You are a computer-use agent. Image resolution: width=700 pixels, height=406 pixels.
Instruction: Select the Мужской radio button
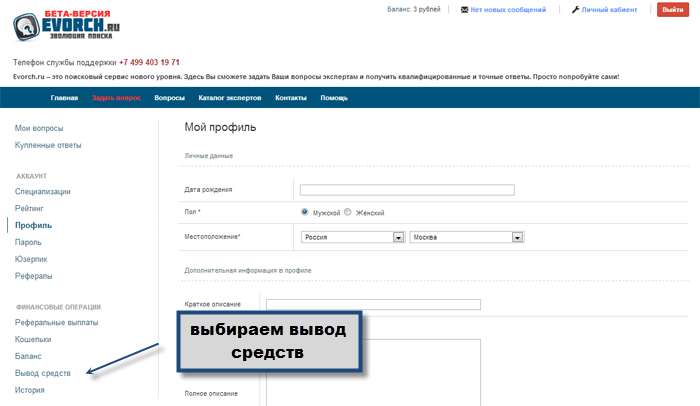[x=305, y=212]
